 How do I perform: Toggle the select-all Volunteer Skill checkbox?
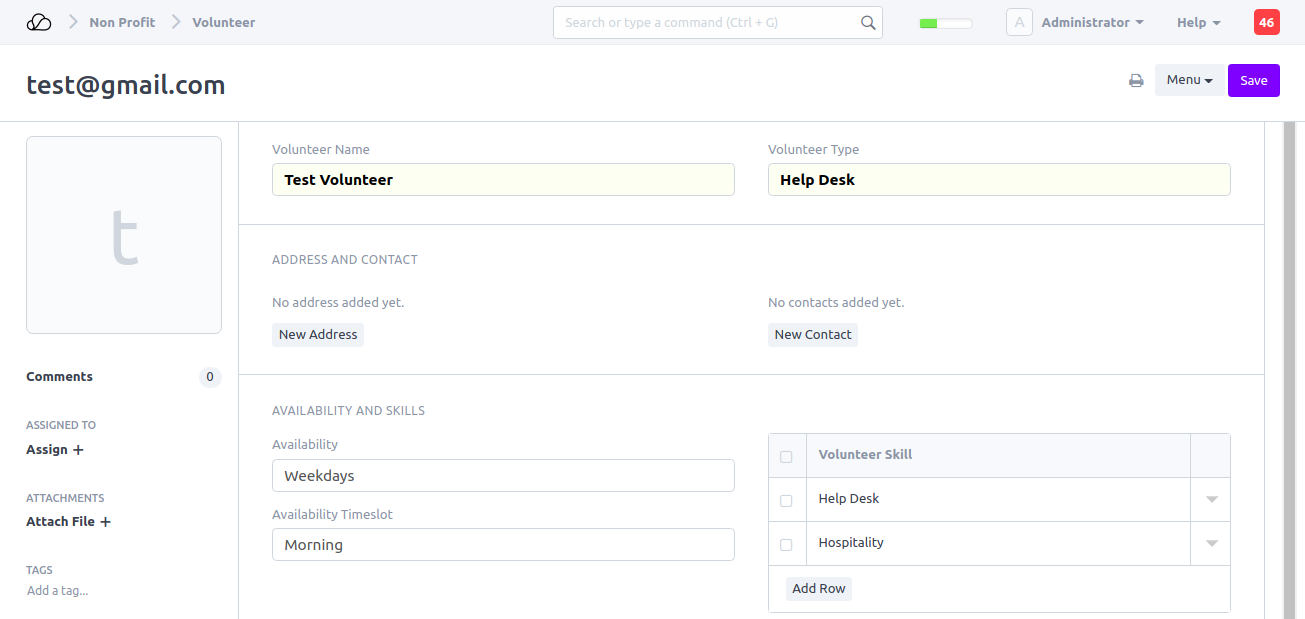[786, 456]
